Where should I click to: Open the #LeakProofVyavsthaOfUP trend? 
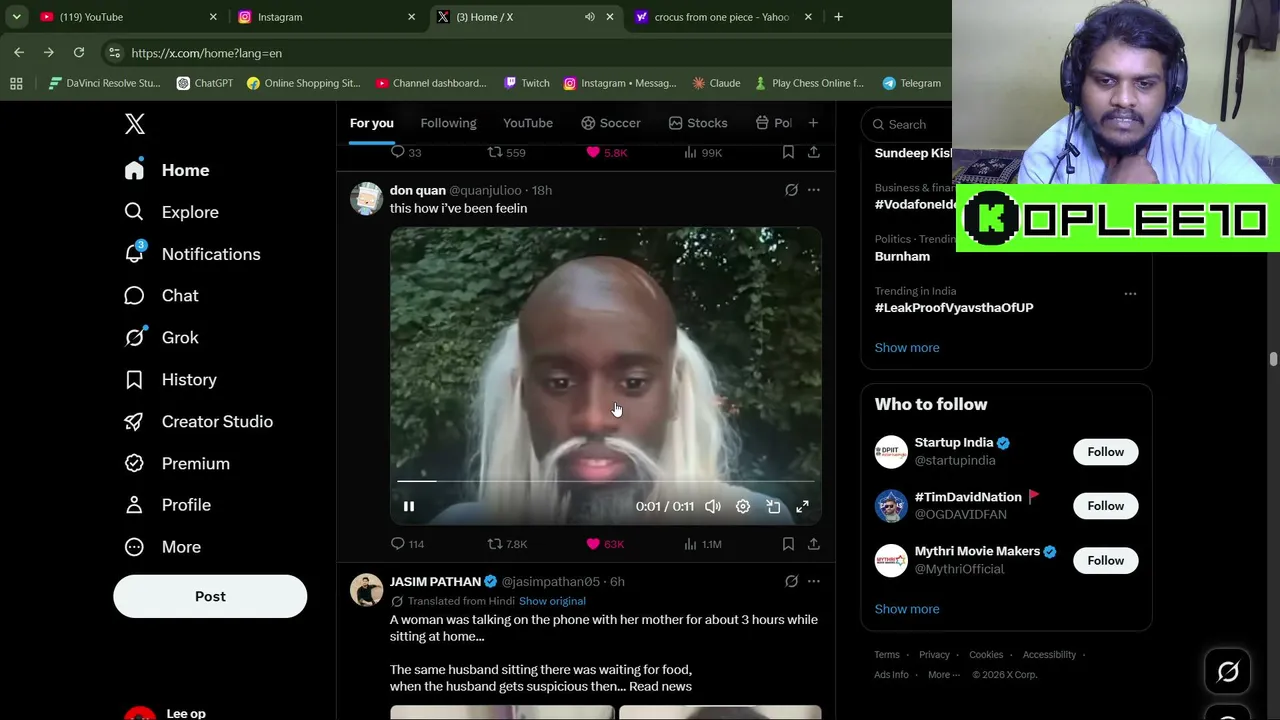pos(954,308)
